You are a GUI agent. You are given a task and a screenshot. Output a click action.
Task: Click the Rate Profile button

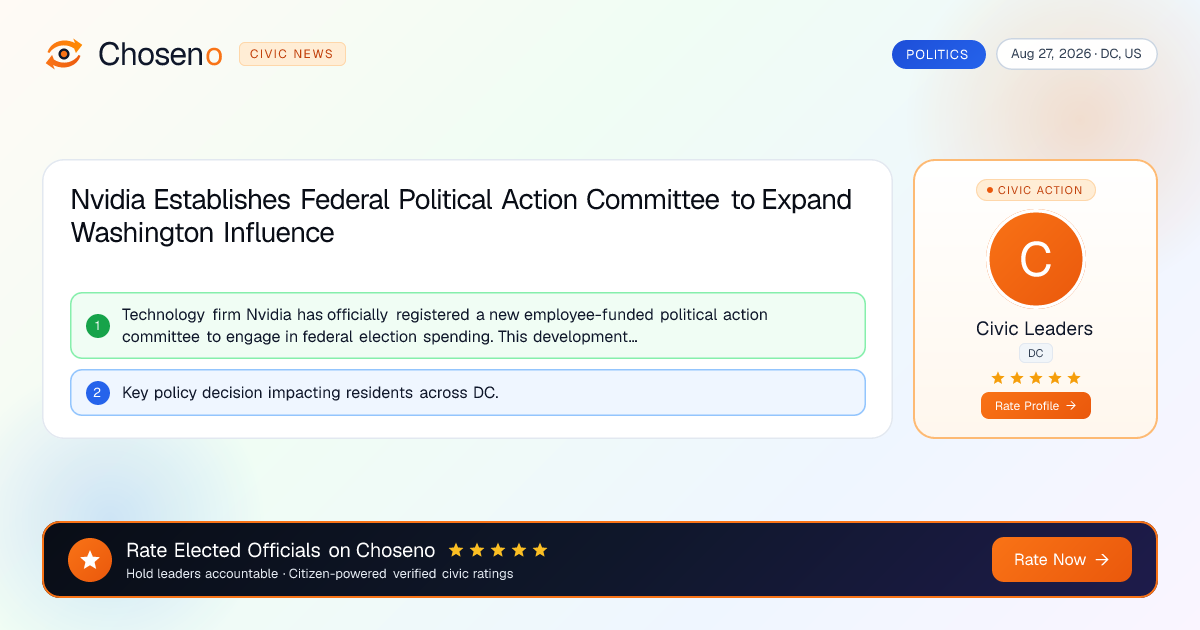pos(1035,405)
